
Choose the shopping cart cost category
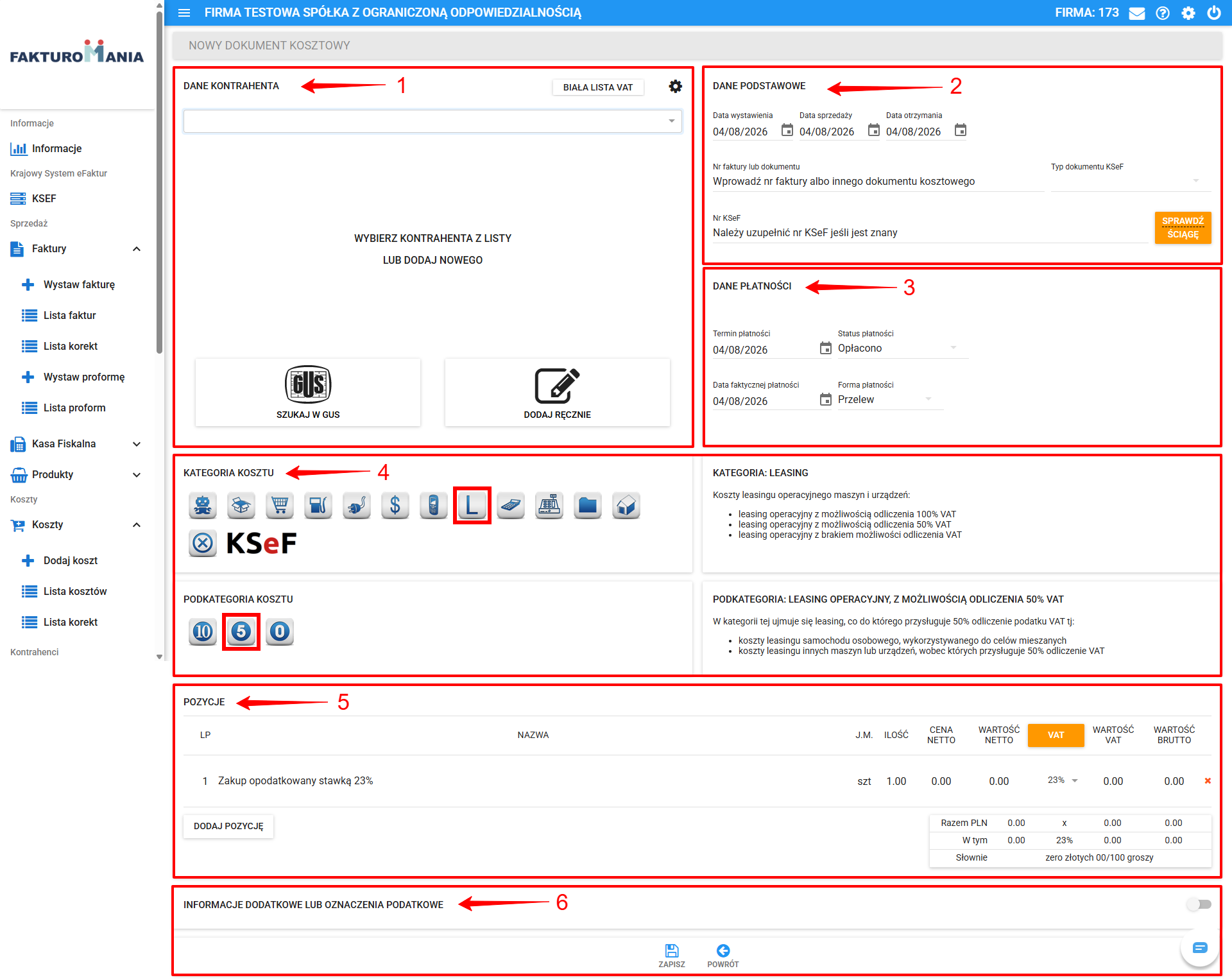(280, 506)
